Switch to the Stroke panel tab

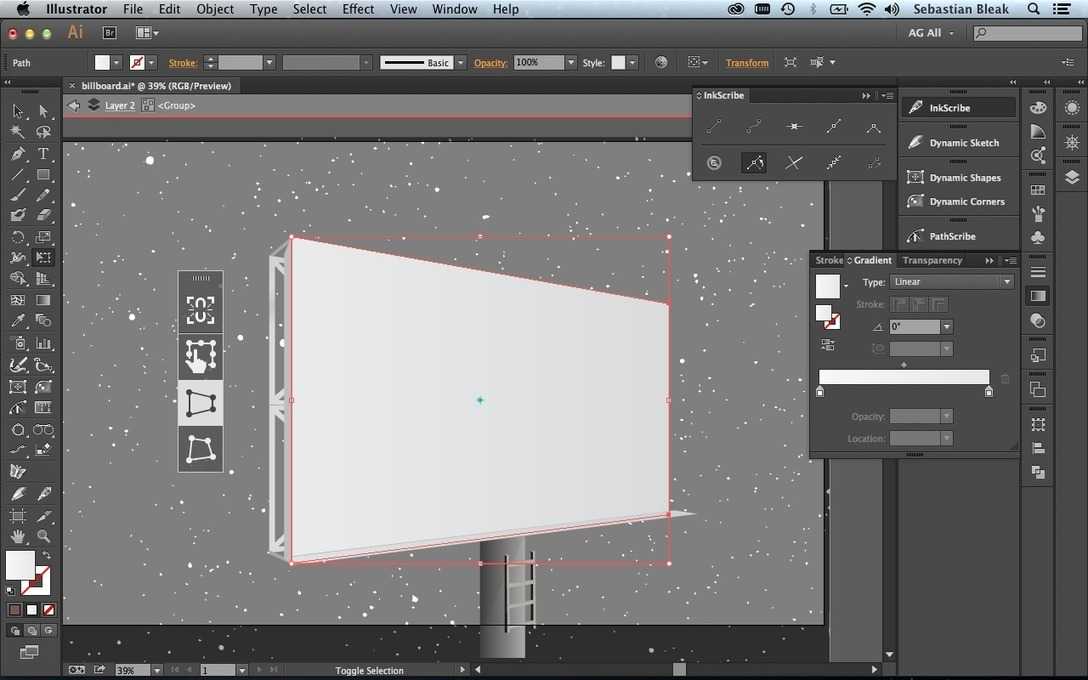click(828, 260)
